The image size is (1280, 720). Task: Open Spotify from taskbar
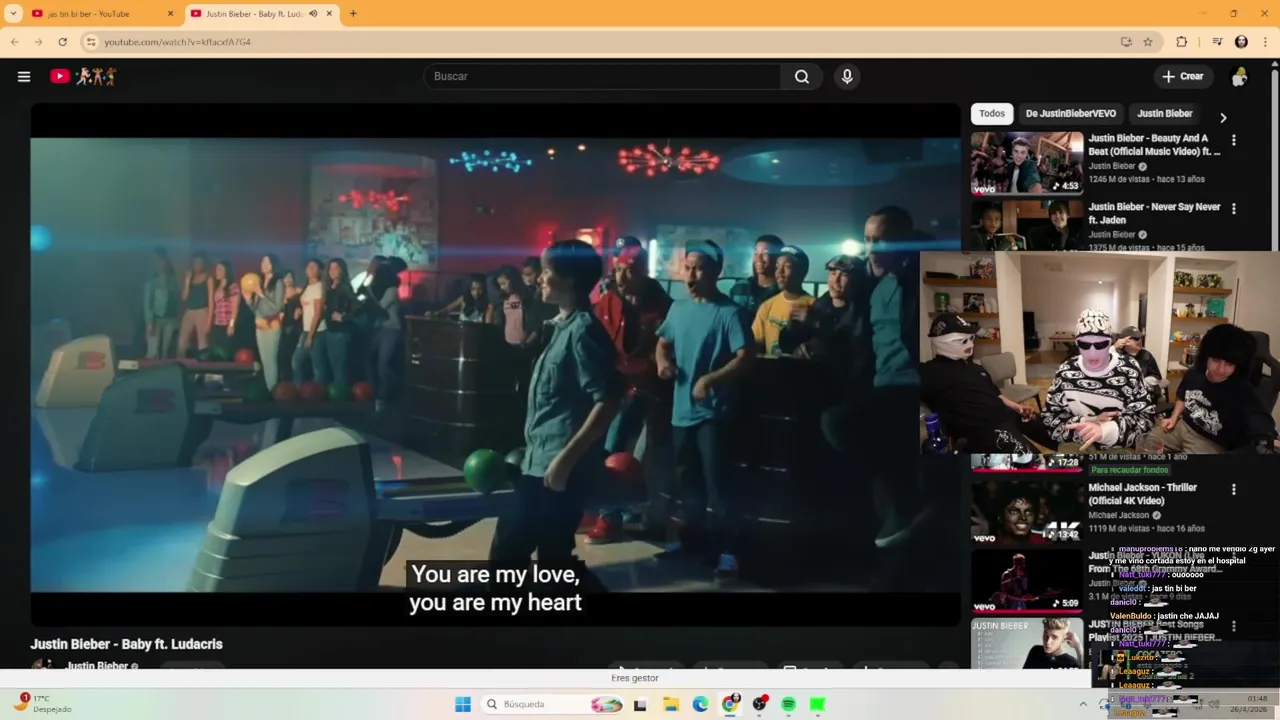click(x=788, y=704)
